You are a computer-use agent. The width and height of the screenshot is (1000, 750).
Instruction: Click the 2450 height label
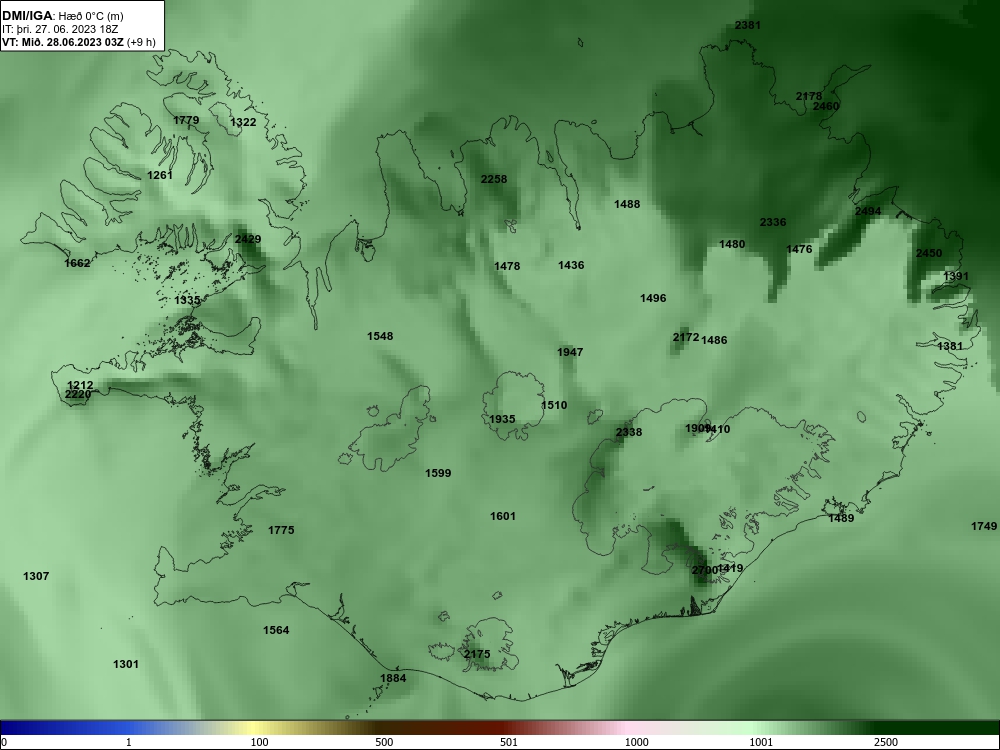click(929, 254)
